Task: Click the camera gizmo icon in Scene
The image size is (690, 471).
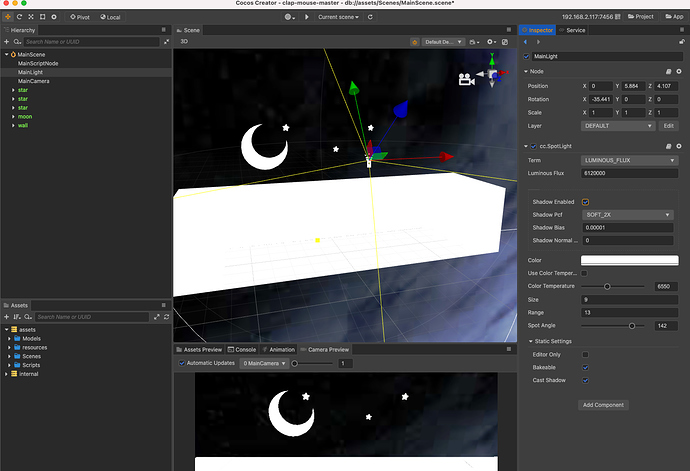Action: coord(466,79)
